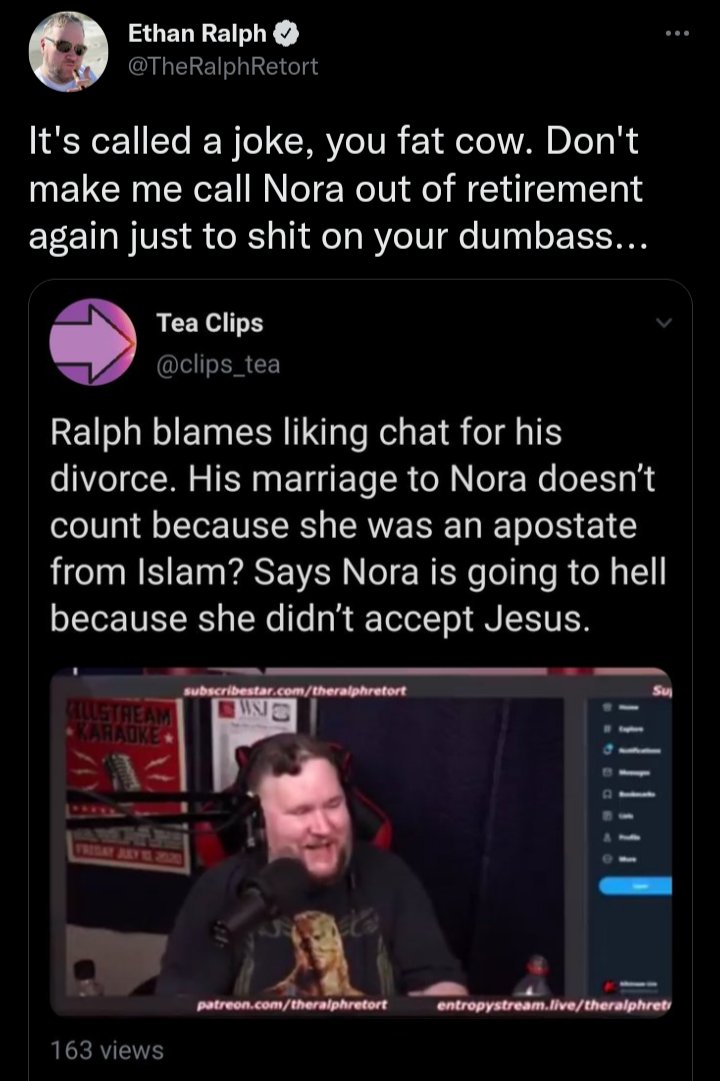Click the 163 views counter
This screenshot has height=1081, width=720.
click(x=107, y=1050)
